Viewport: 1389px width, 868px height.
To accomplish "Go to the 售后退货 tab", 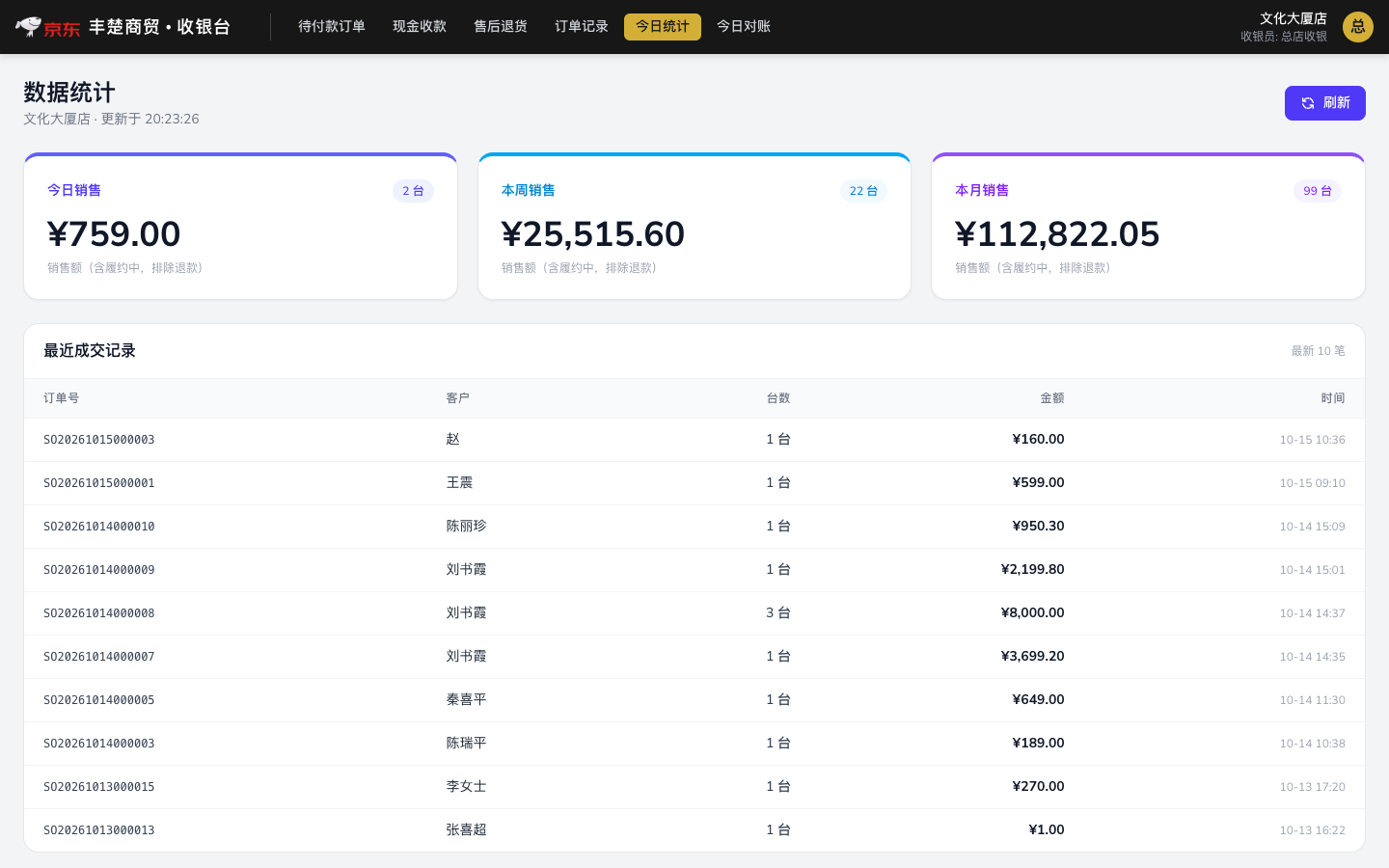I will [501, 27].
